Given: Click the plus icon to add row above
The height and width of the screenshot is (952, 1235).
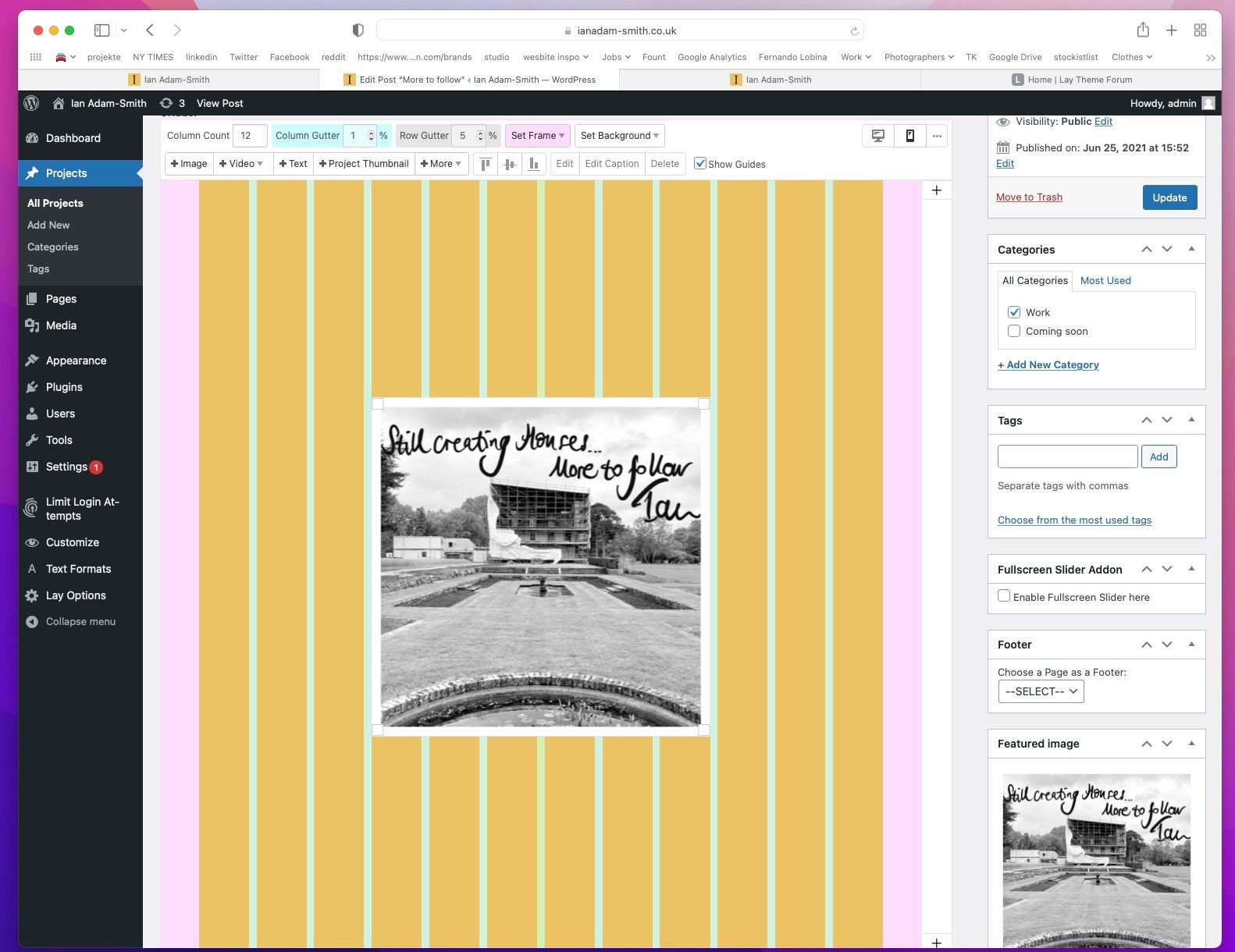Looking at the screenshot, I should pyautogui.click(x=937, y=190).
